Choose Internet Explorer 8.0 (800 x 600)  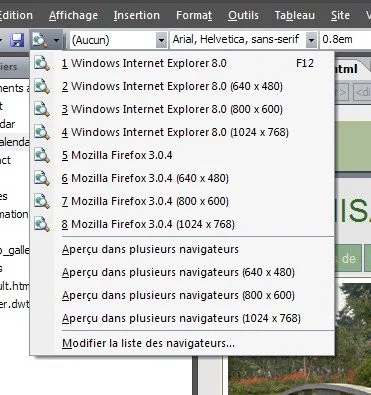point(182,109)
